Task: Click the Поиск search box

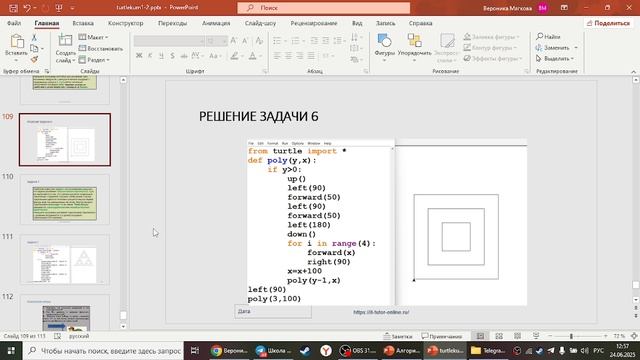Action: 324,8
